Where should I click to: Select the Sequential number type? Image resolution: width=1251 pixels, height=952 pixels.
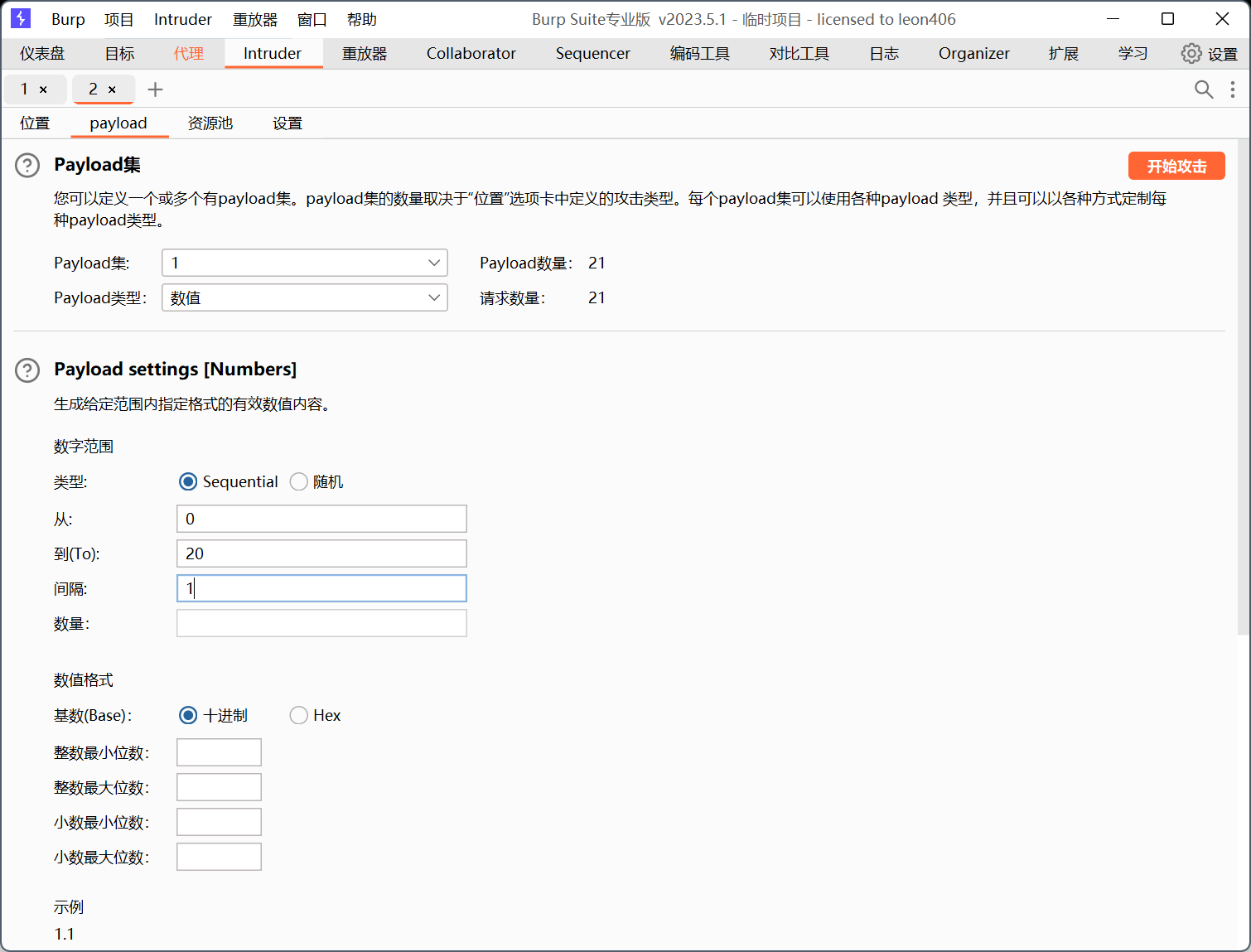tap(188, 481)
